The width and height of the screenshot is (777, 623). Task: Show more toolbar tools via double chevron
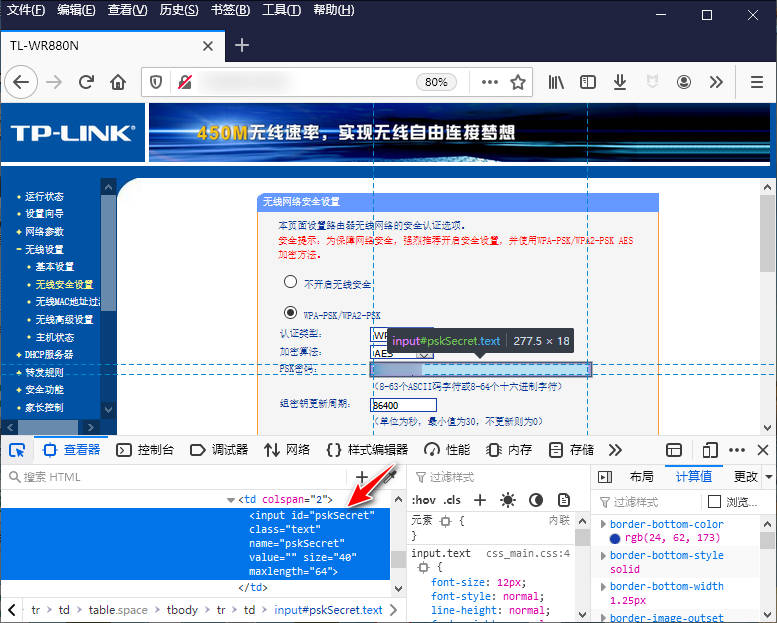coord(716,82)
